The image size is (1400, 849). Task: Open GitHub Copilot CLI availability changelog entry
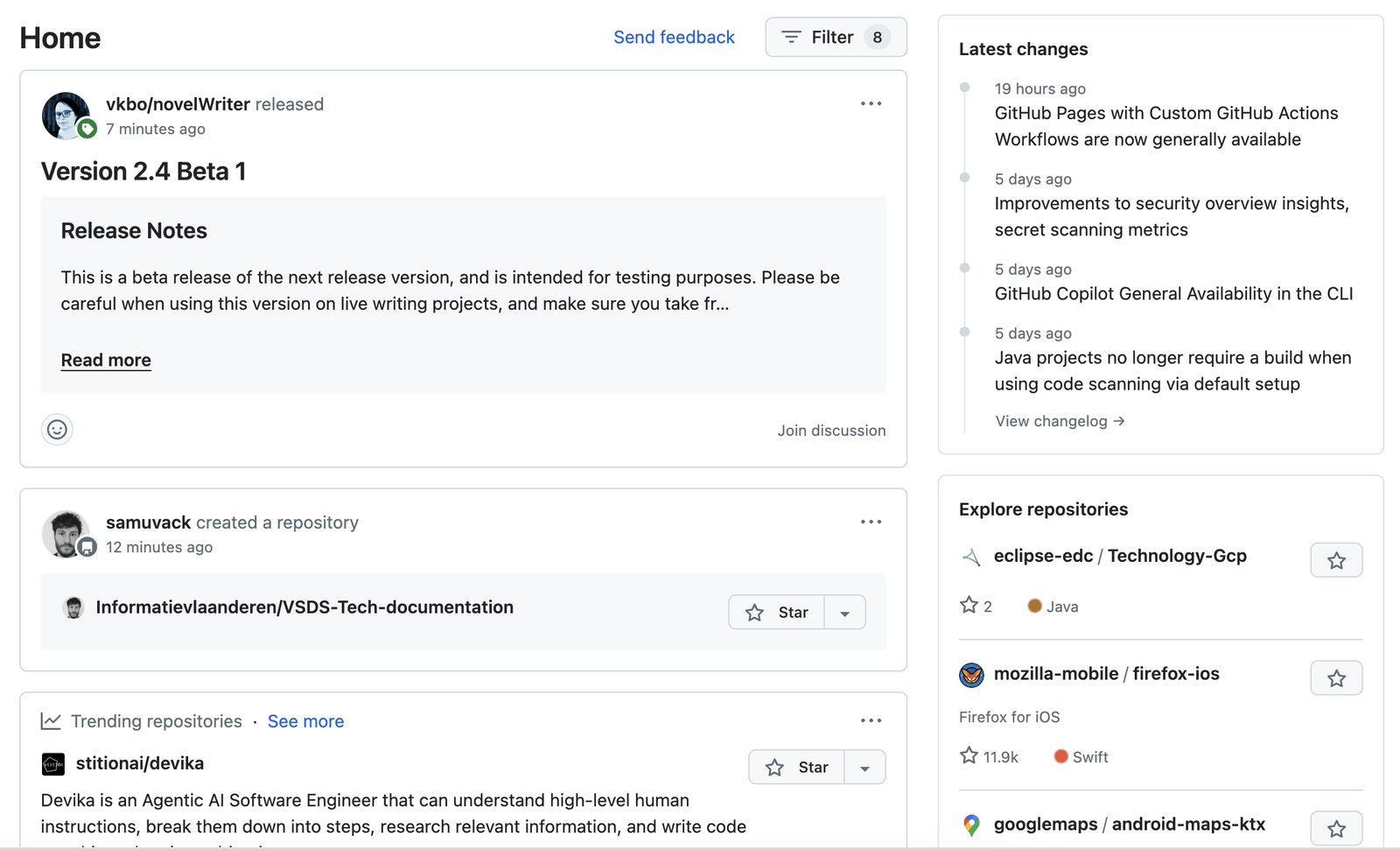(1173, 293)
